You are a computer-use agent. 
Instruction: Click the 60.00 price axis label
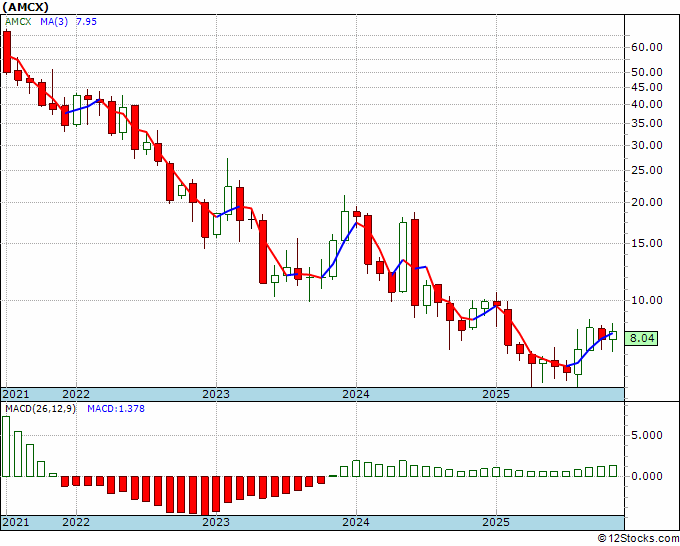pos(647,47)
